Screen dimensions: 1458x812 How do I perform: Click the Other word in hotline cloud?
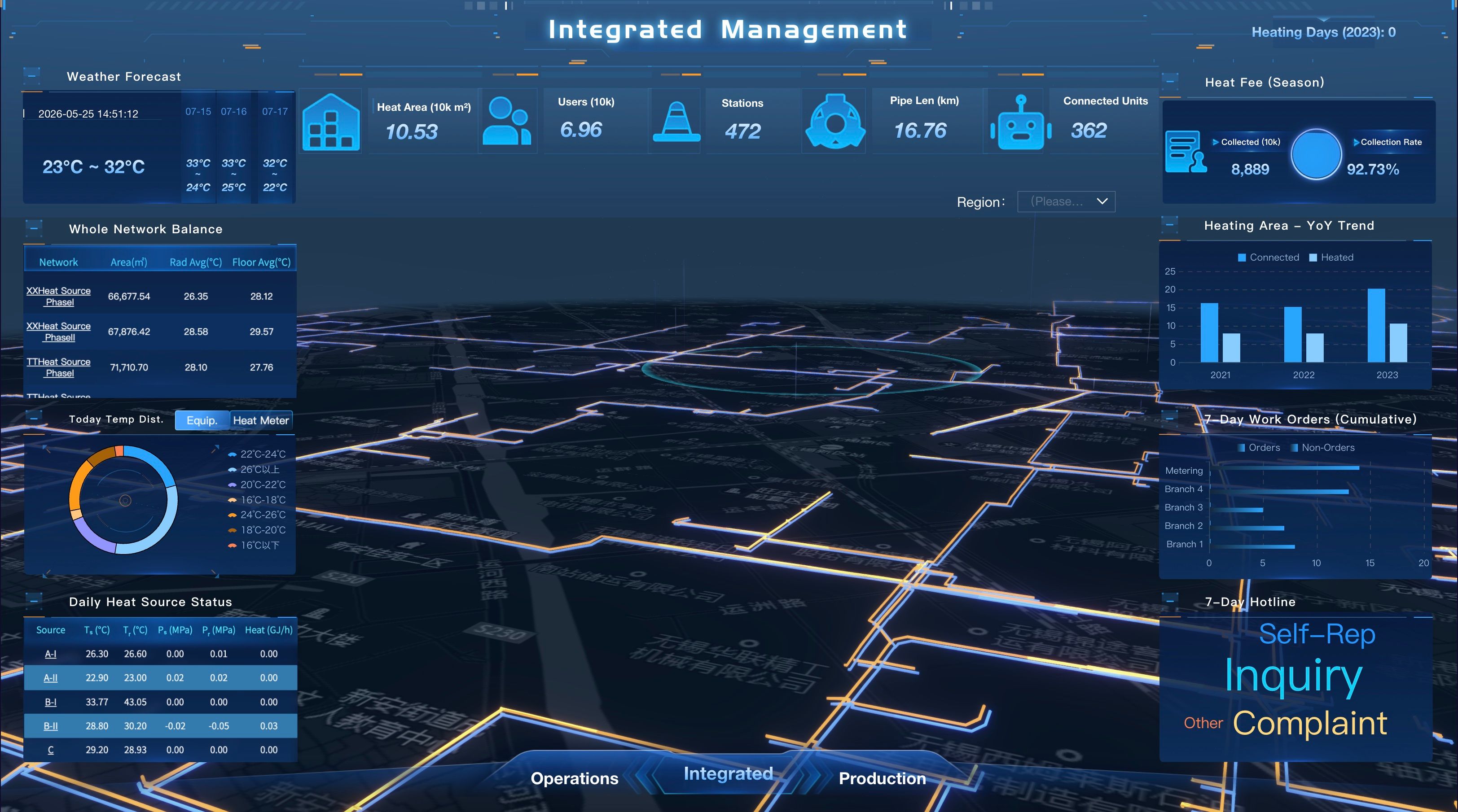pyautogui.click(x=1203, y=723)
